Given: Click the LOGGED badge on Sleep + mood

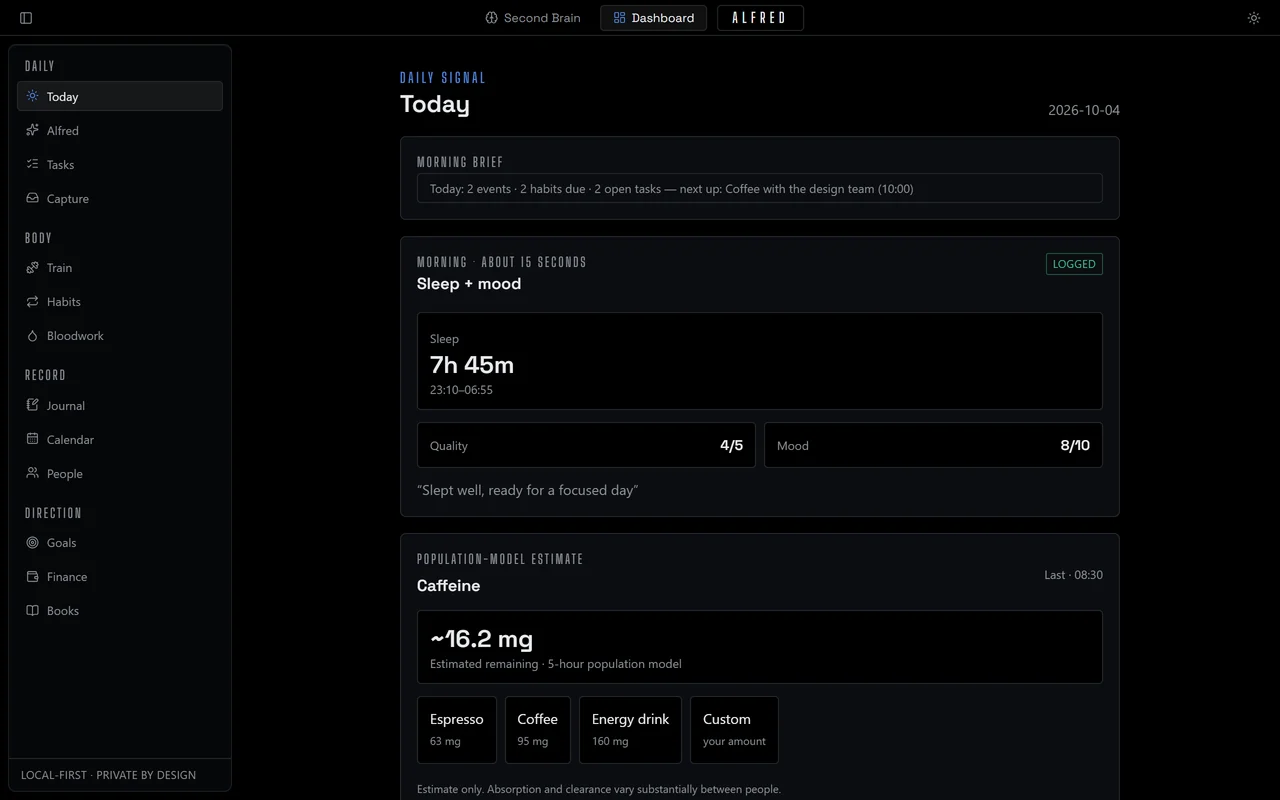Looking at the screenshot, I should click(1074, 264).
